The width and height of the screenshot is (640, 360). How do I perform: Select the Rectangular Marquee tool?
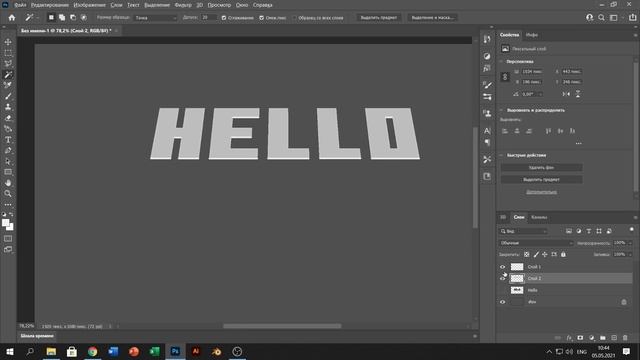point(8,53)
